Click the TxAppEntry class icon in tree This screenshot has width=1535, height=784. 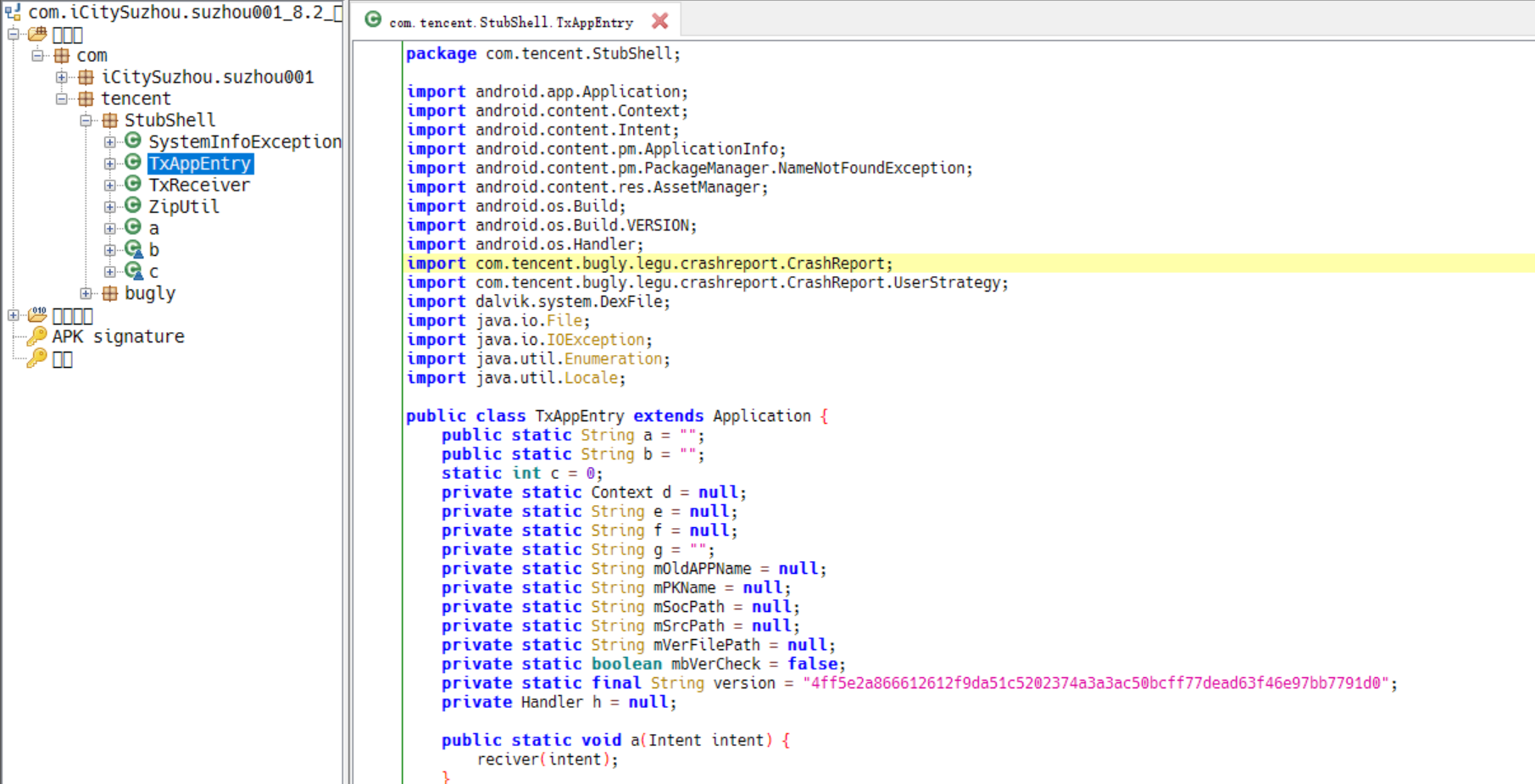coord(133,163)
